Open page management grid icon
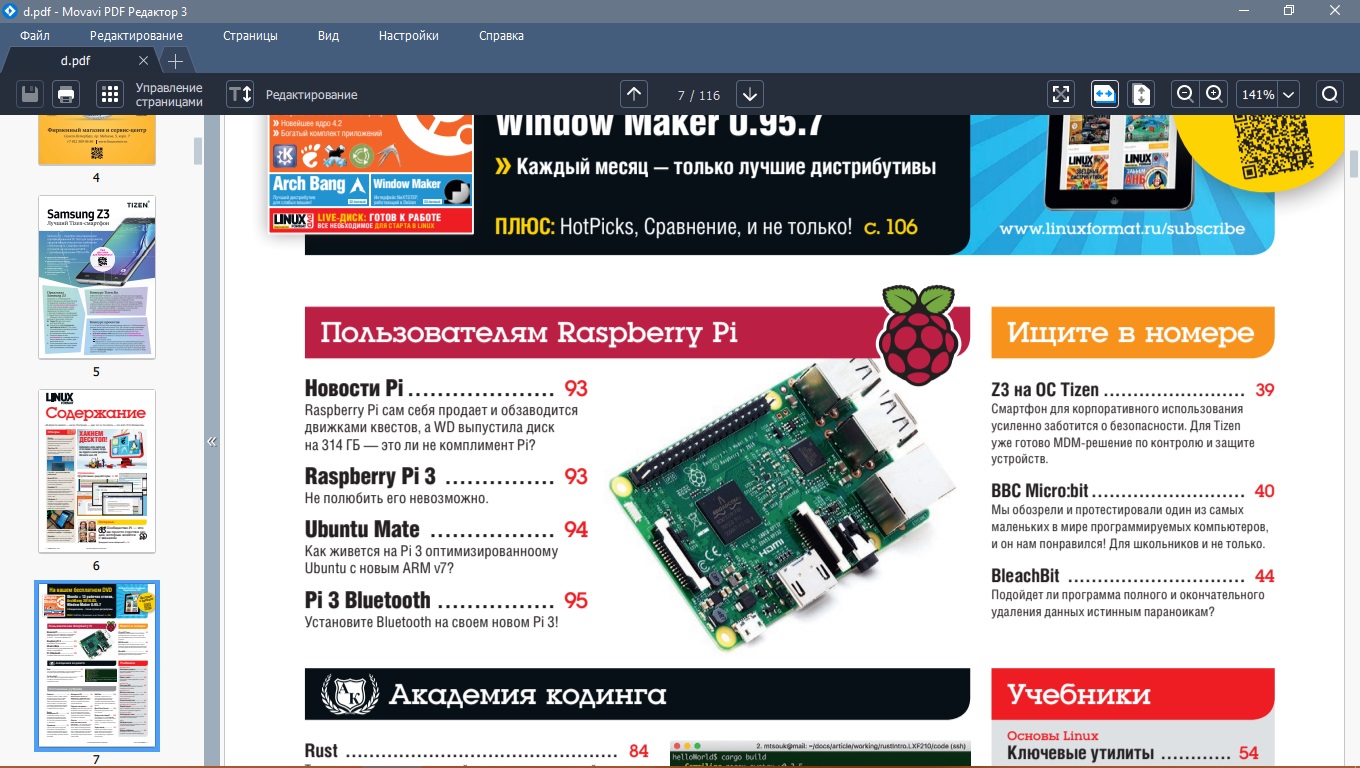 [110, 95]
